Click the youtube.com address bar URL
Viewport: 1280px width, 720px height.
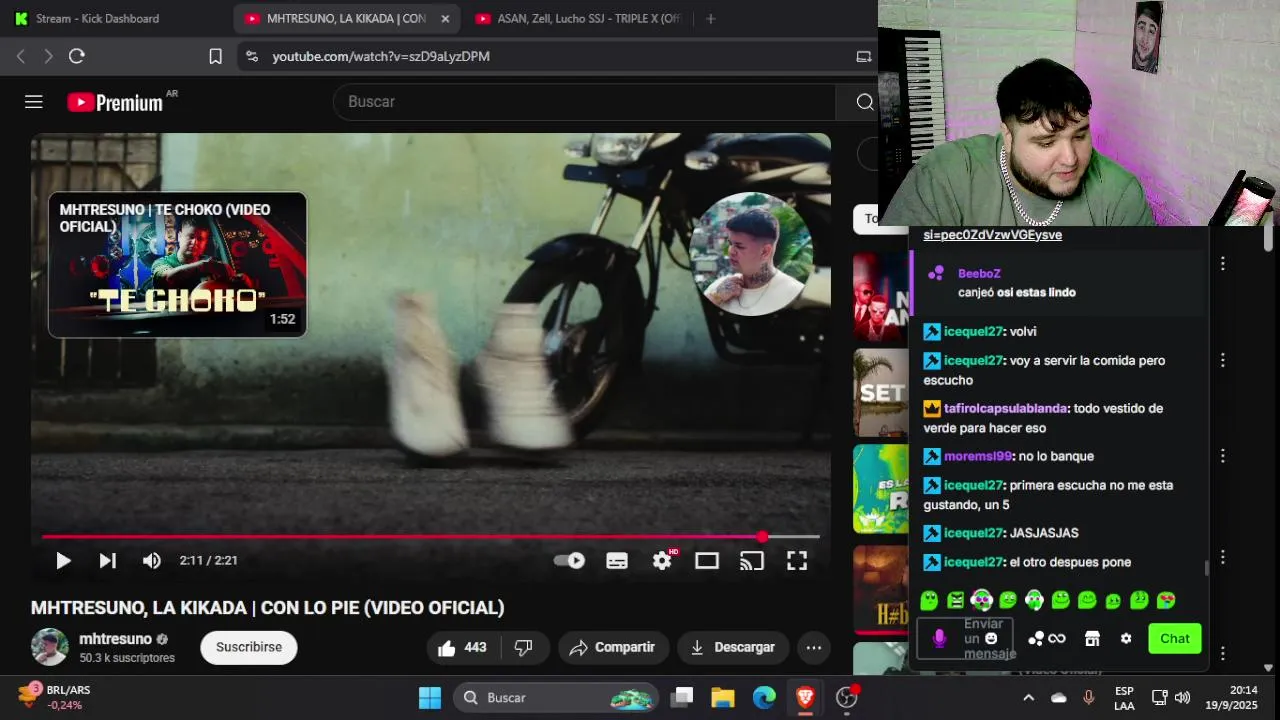coord(381,57)
